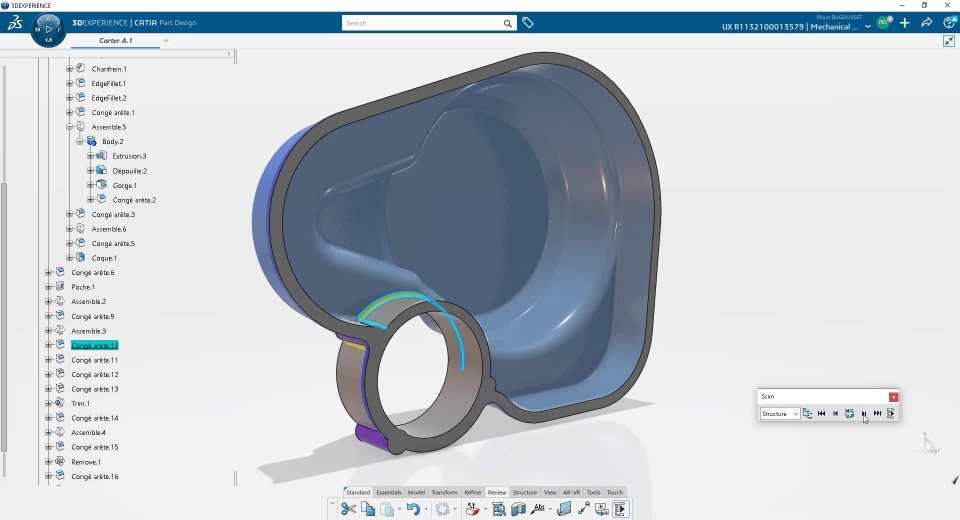Click the collapse view arrows icon
The width and height of the screenshot is (960, 520).
[948, 41]
